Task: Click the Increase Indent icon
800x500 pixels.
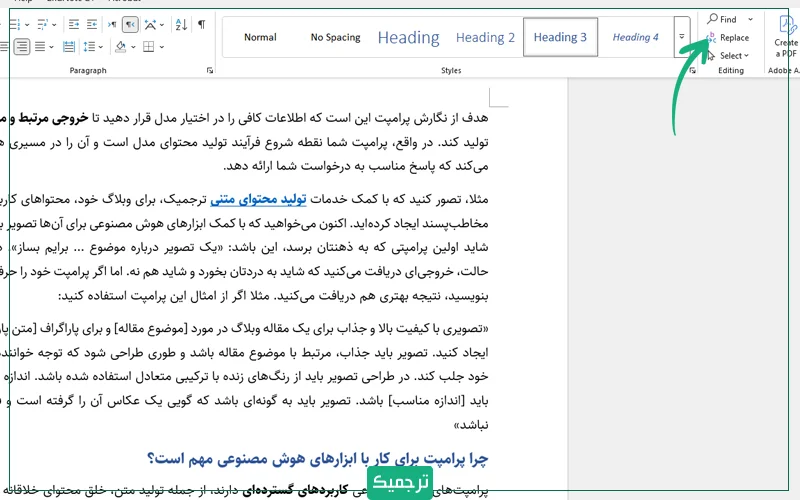Action: [x=92, y=24]
